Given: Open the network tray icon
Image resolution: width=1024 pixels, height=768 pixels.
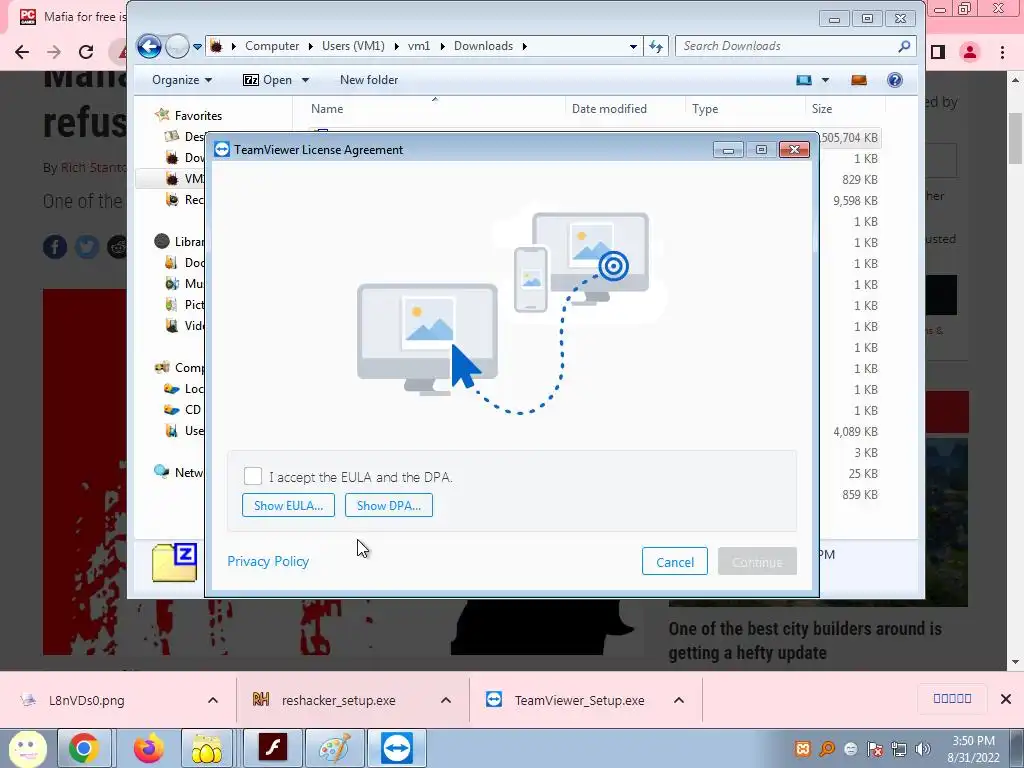Looking at the screenshot, I should point(899,749).
